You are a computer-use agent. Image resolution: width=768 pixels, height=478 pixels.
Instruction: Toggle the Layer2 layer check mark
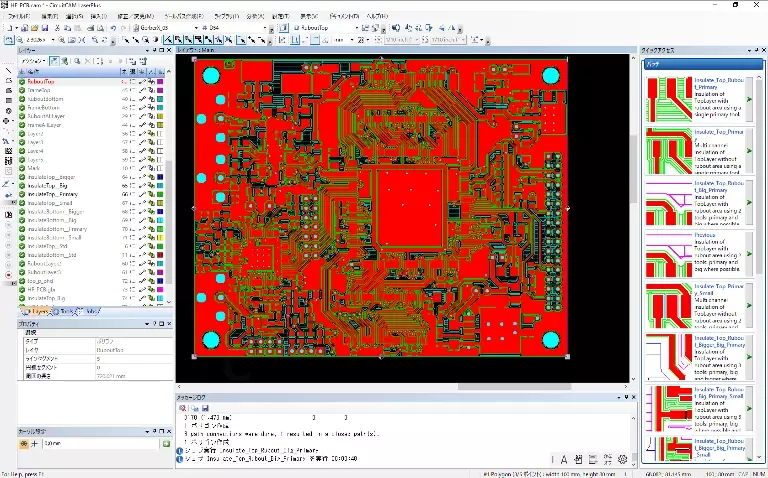(22, 134)
